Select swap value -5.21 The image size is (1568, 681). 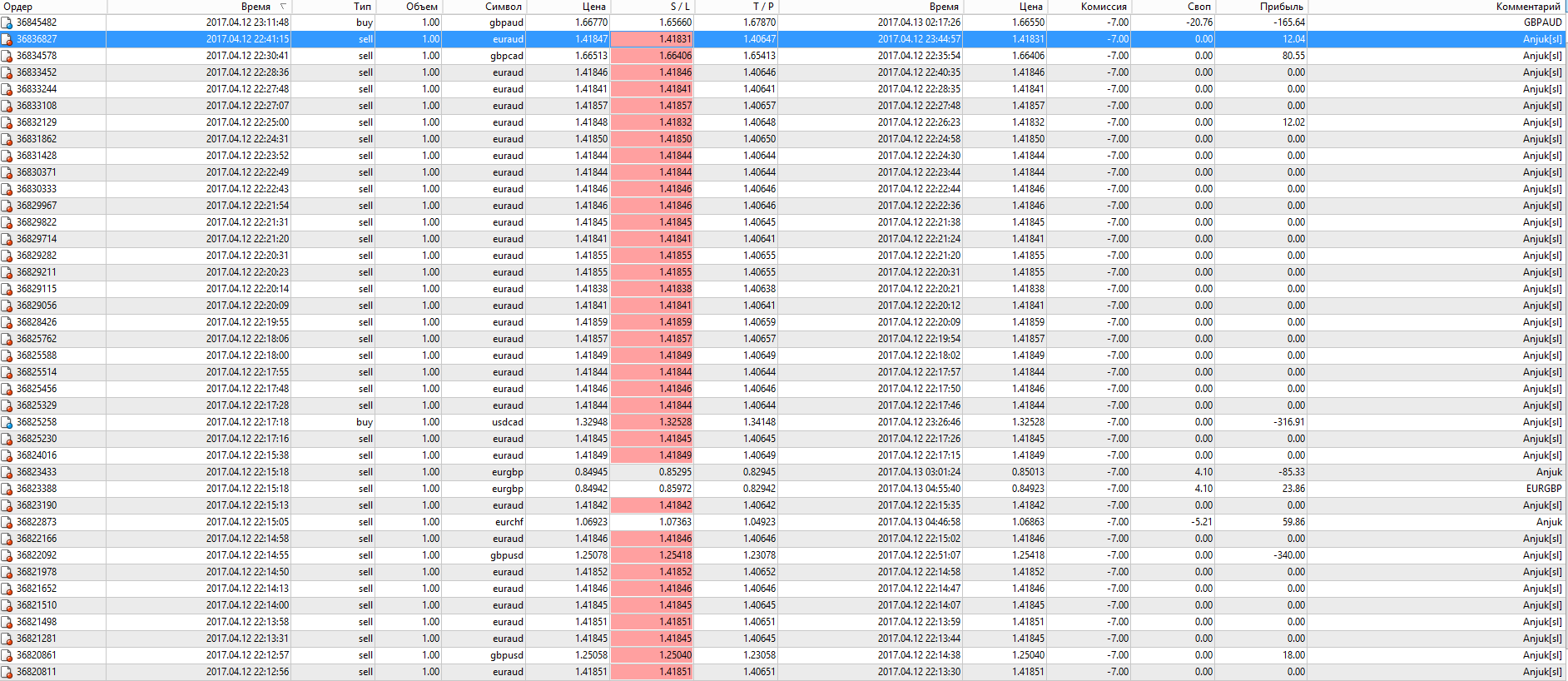click(1202, 522)
